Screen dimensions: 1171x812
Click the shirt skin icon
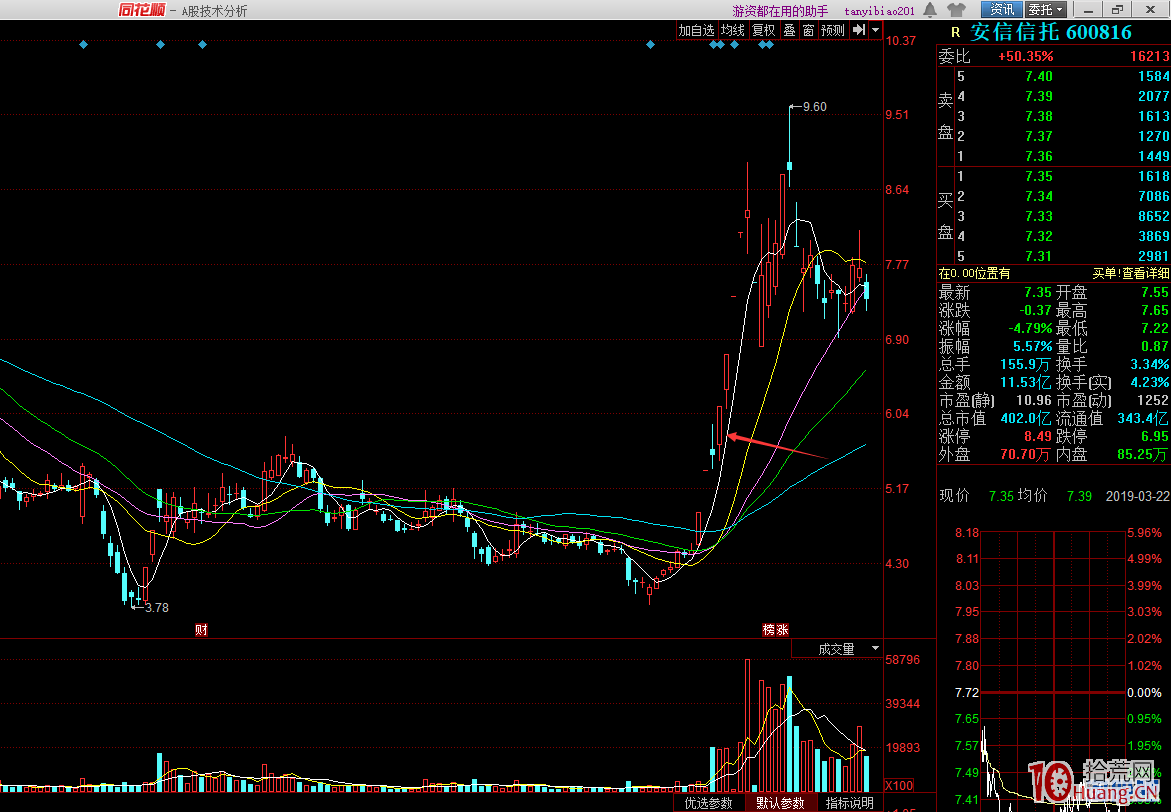[x=957, y=10]
